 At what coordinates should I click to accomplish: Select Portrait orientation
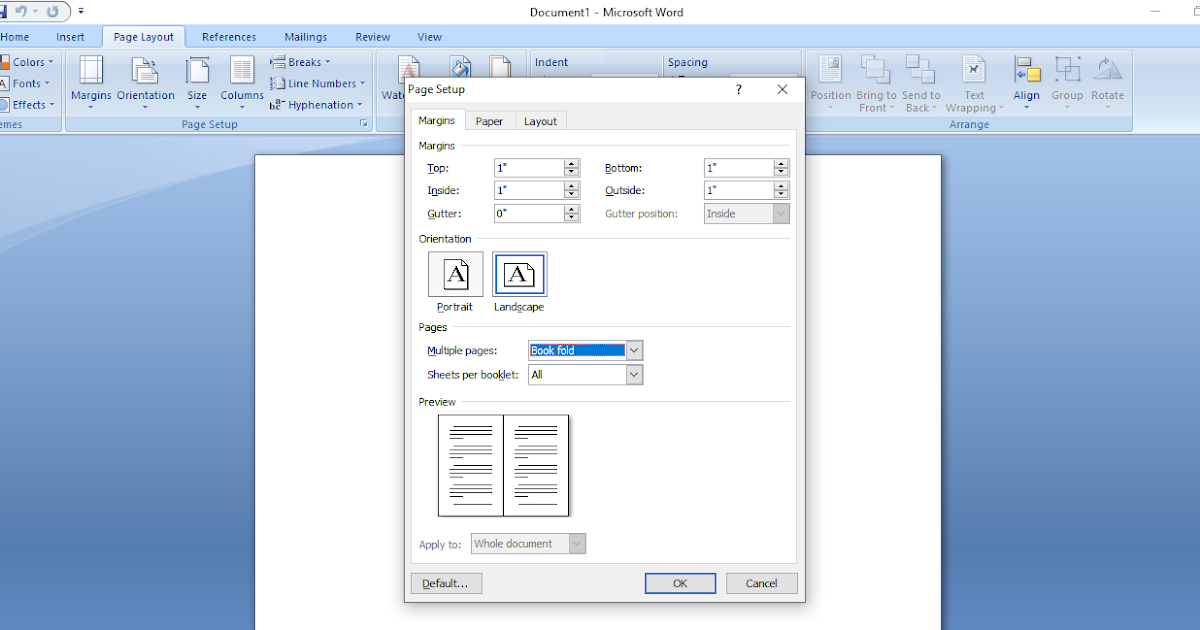click(x=455, y=273)
